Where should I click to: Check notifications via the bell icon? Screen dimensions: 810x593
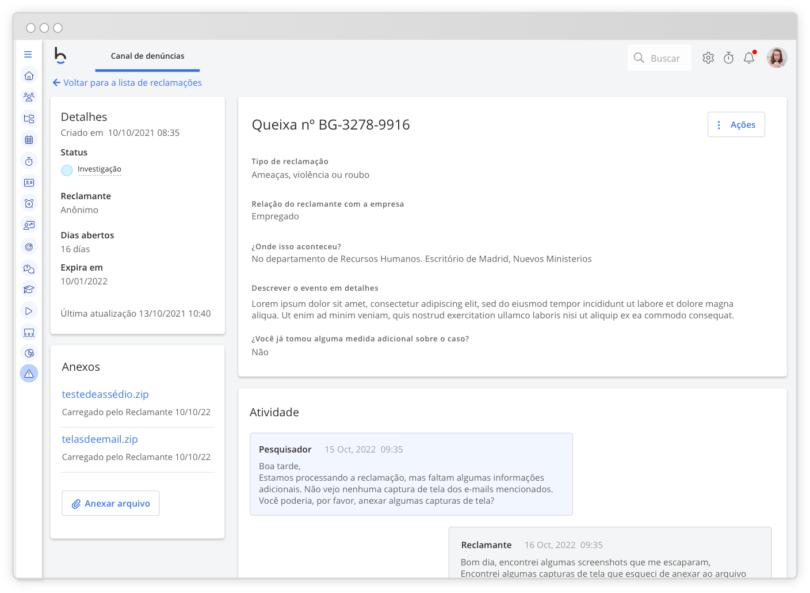click(x=749, y=58)
